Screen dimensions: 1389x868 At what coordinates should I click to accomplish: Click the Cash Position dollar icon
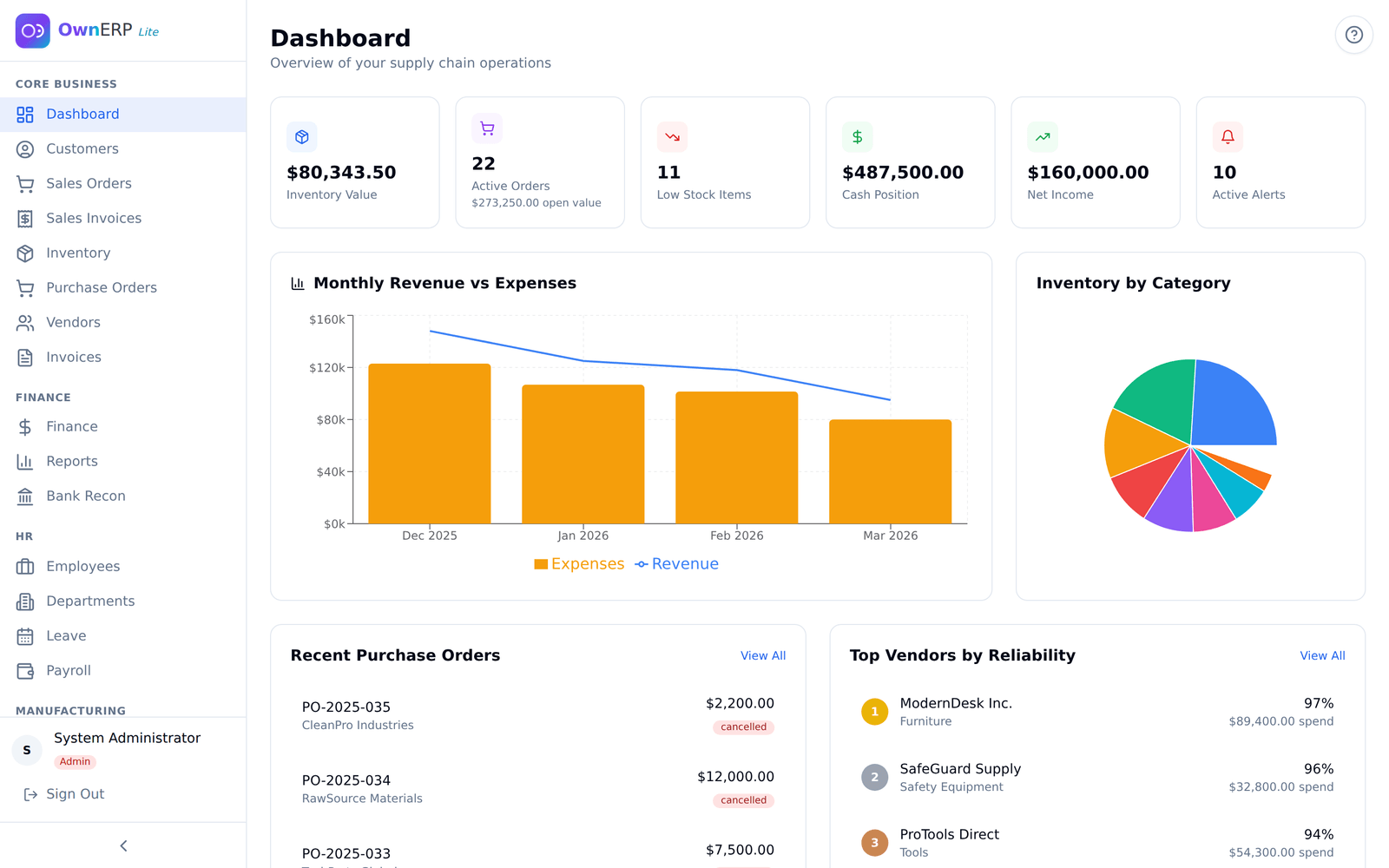pyautogui.click(x=857, y=137)
